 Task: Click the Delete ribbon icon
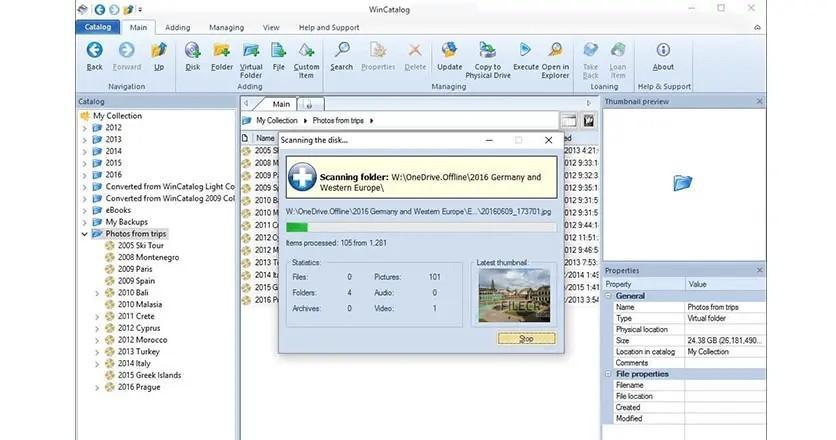point(415,56)
